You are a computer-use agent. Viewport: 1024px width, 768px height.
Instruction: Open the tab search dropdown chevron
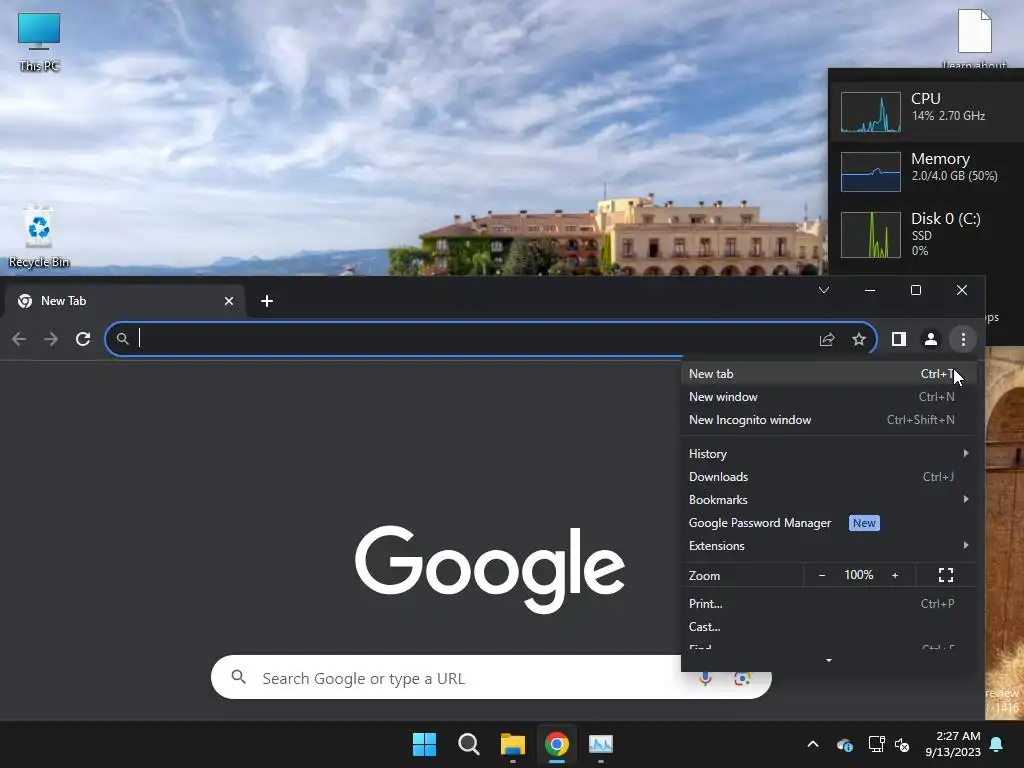pyautogui.click(x=824, y=290)
